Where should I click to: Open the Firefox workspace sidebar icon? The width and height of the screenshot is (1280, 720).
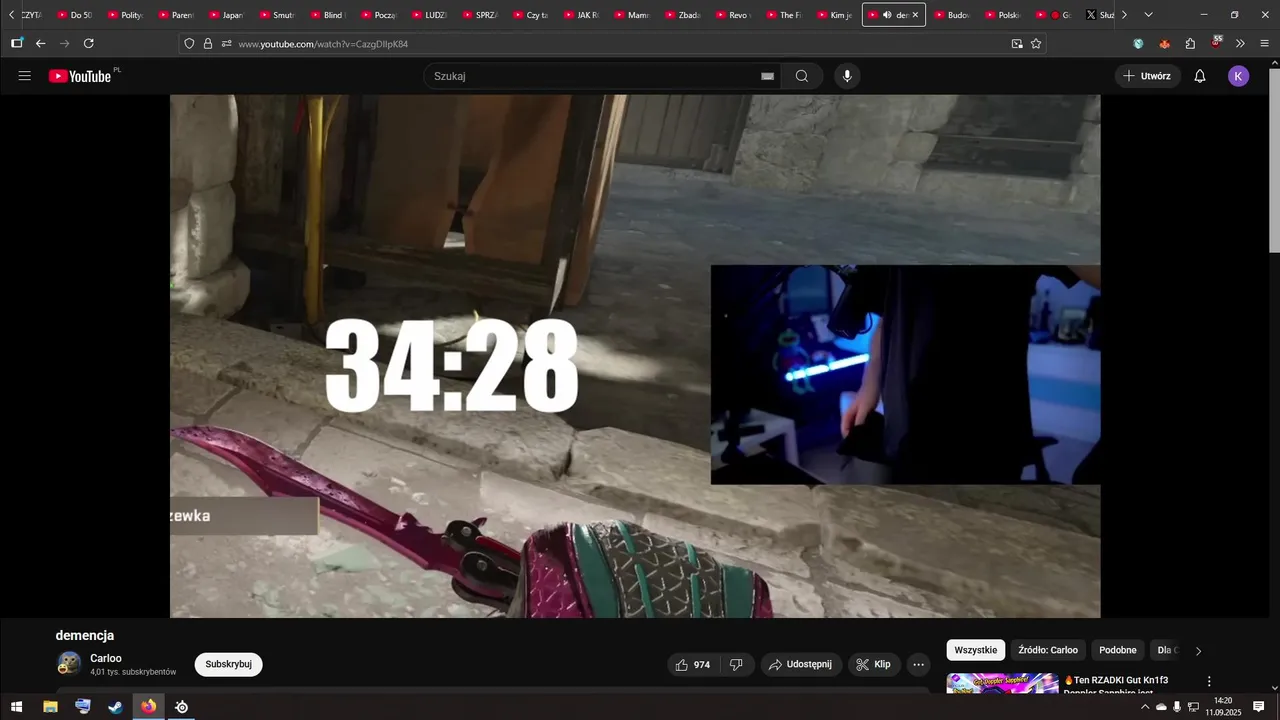coord(17,44)
